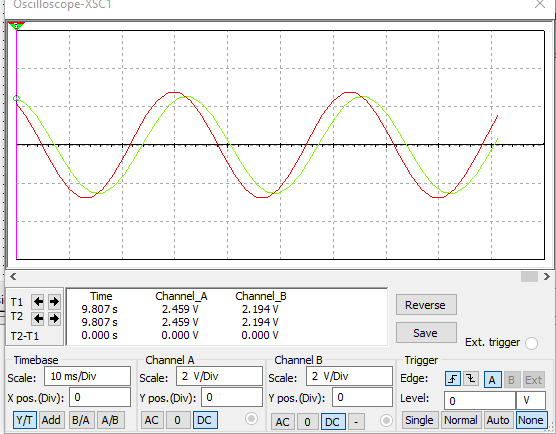Click T1 Channel_B value 2.194 V
The image size is (556, 434).
(260, 309)
